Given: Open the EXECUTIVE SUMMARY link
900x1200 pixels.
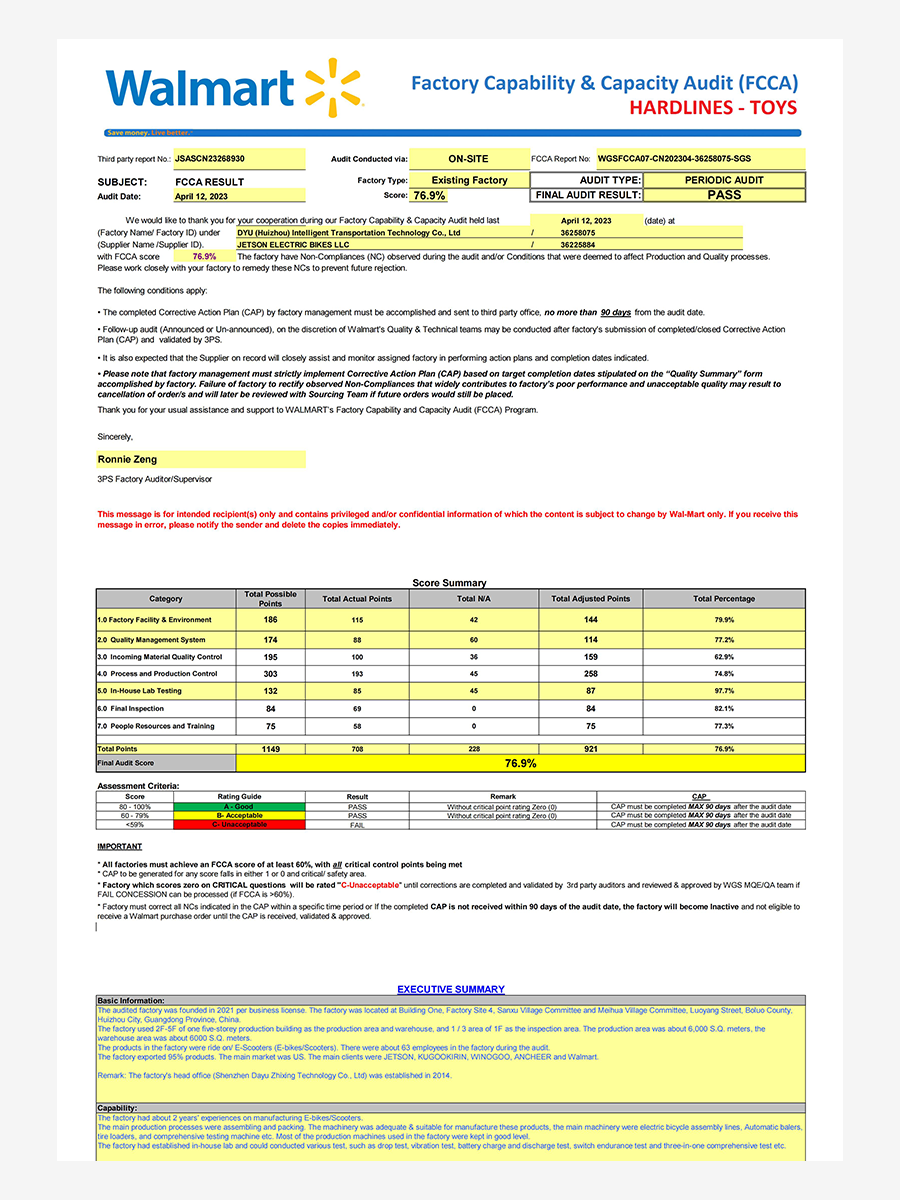Looking at the screenshot, I should point(450,989).
